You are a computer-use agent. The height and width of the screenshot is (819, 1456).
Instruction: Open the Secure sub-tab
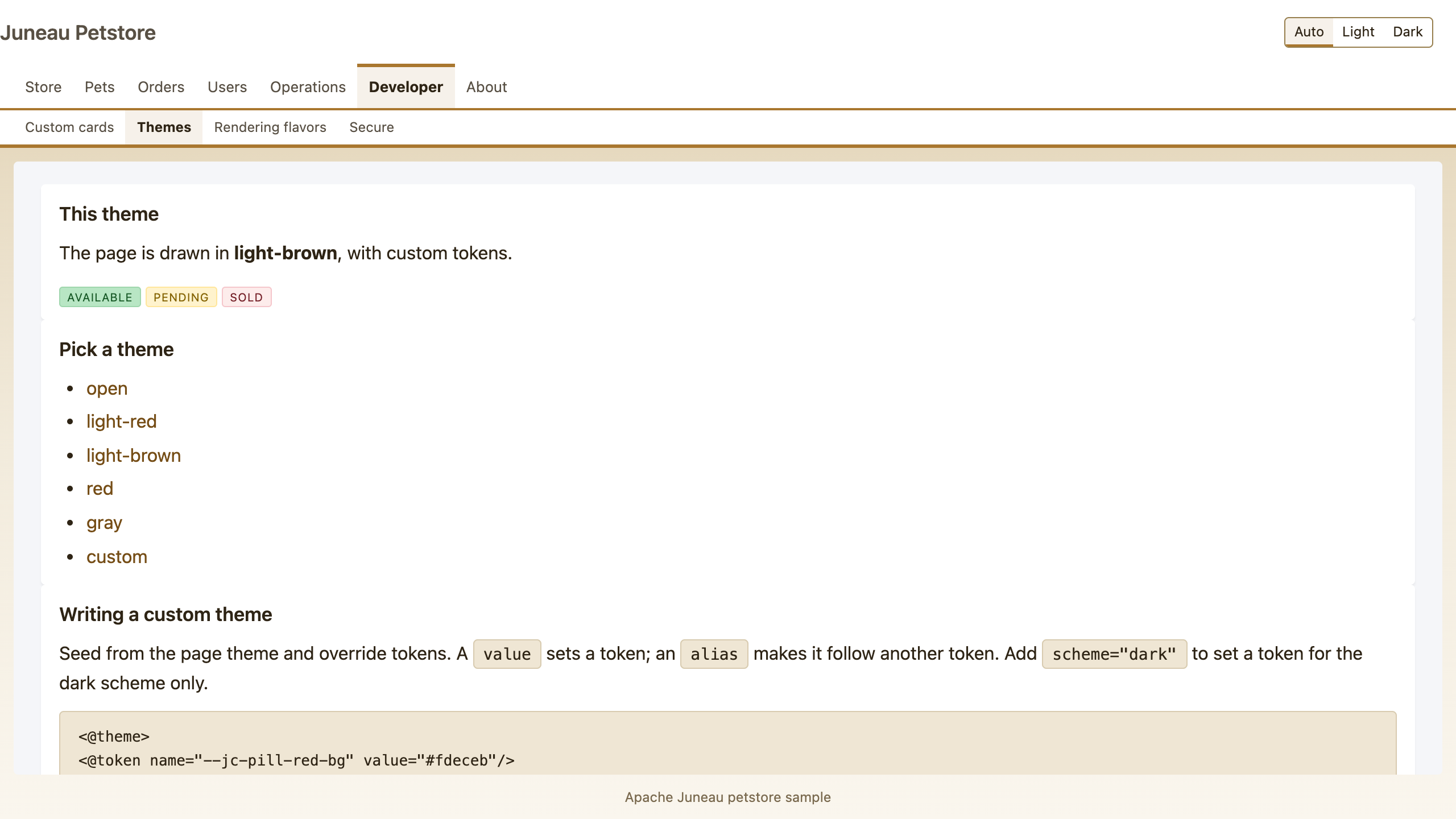pyautogui.click(x=371, y=127)
